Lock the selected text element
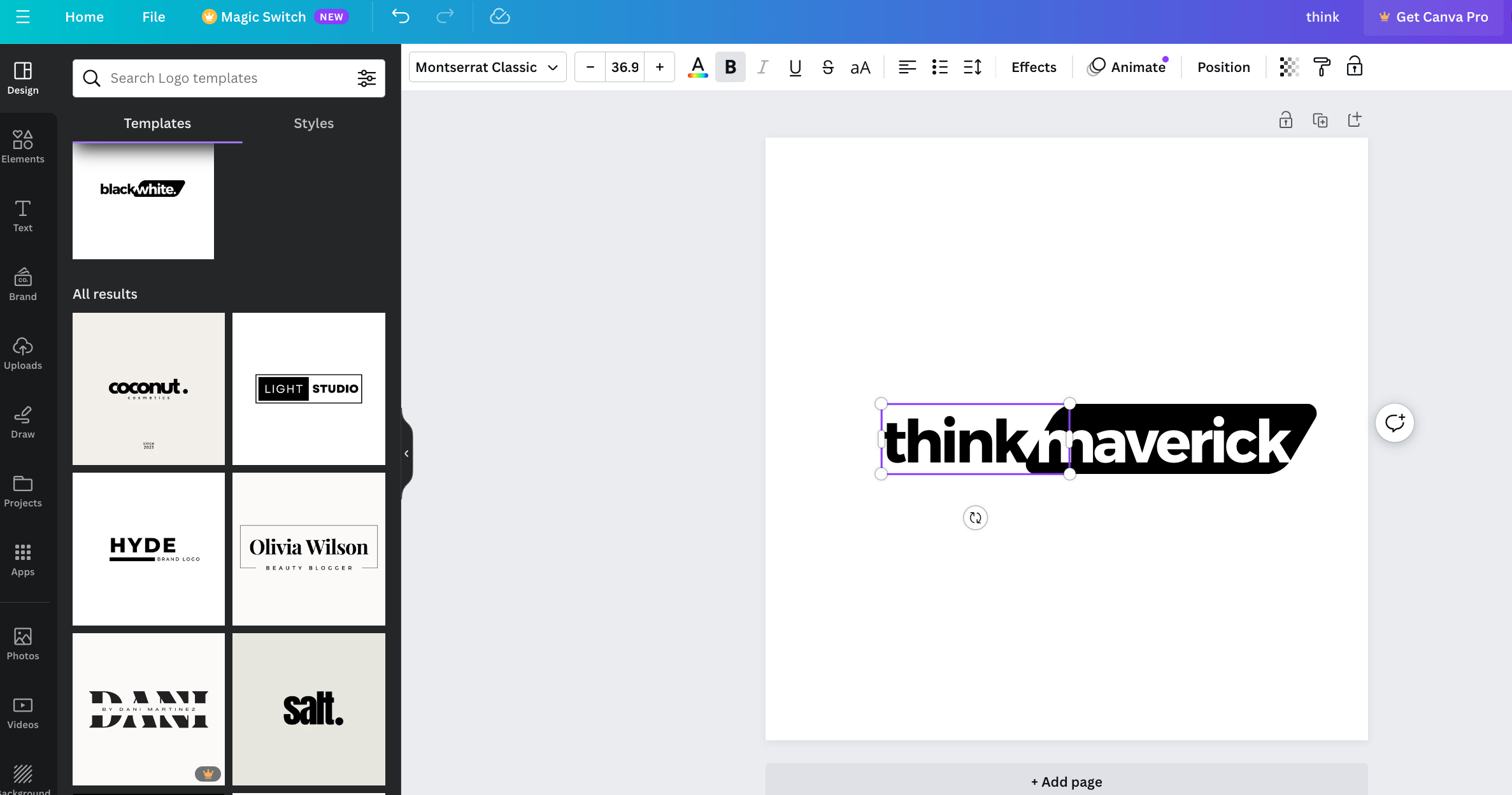 pyautogui.click(x=1355, y=67)
